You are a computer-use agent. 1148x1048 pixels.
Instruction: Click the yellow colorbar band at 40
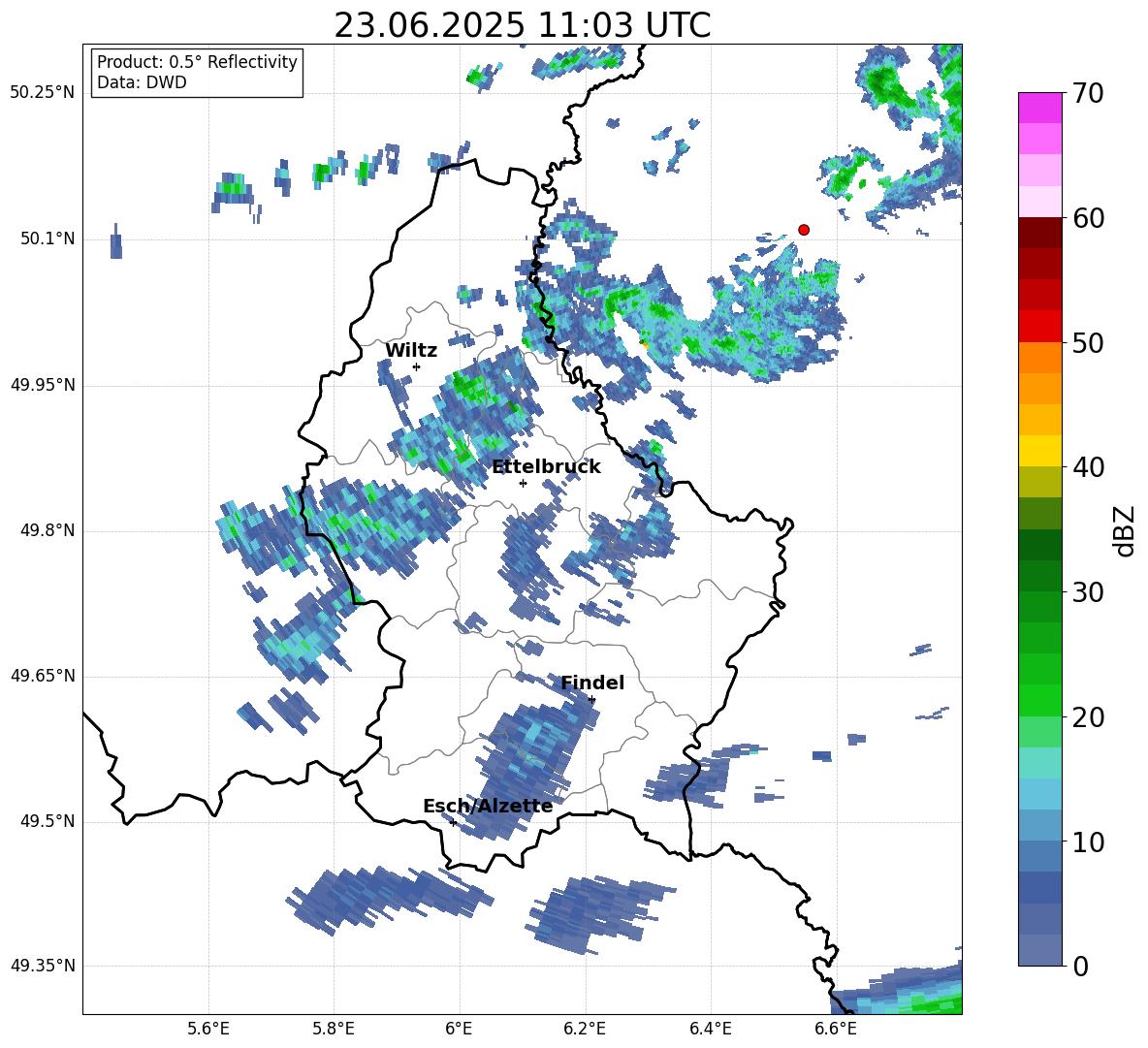point(1040,451)
